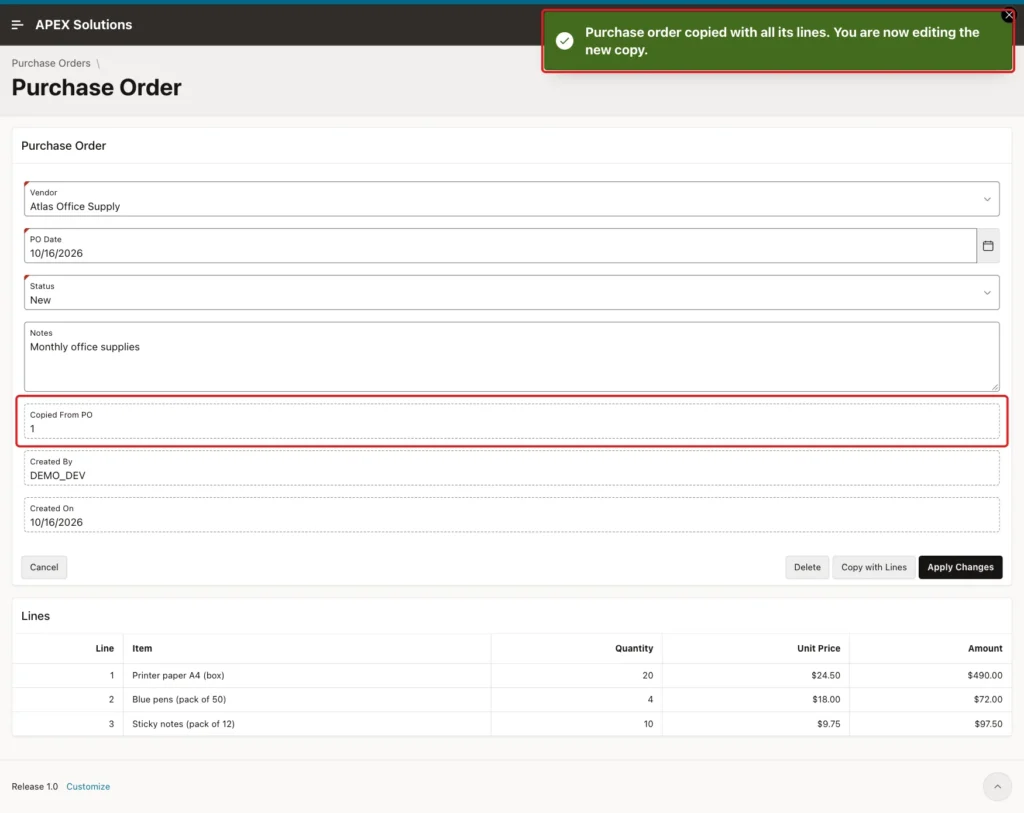
Task: Click the back-to-top arrow button
Action: tap(997, 786)
